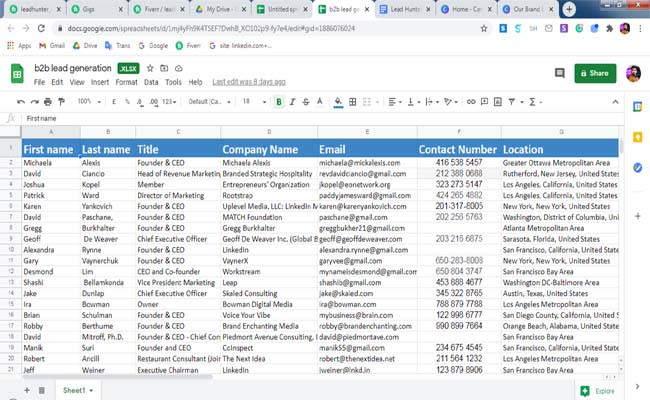
Task: Open the Format menu
Action: [126, 82]
